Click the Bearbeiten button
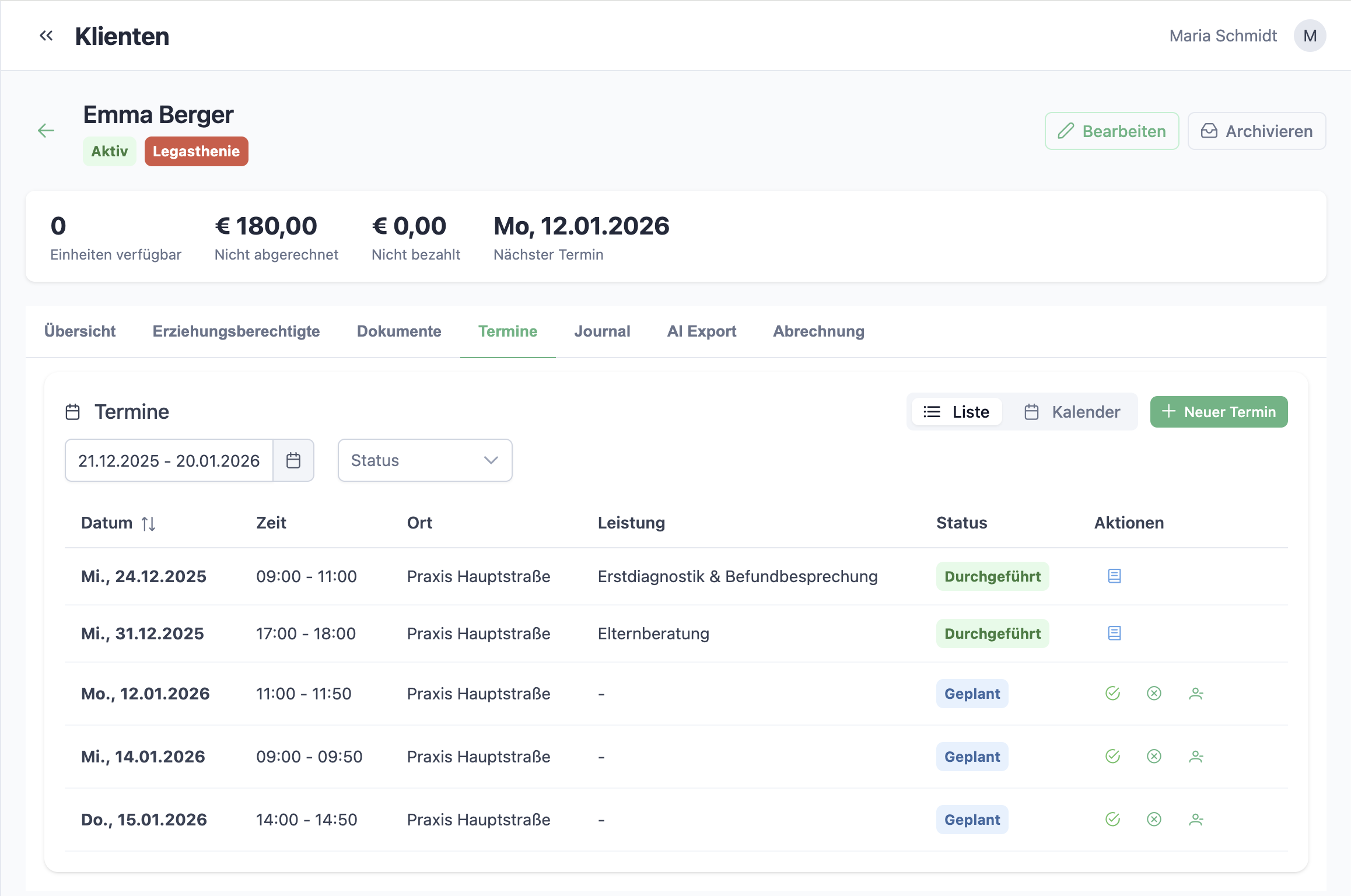 (x=1112, y=131)
